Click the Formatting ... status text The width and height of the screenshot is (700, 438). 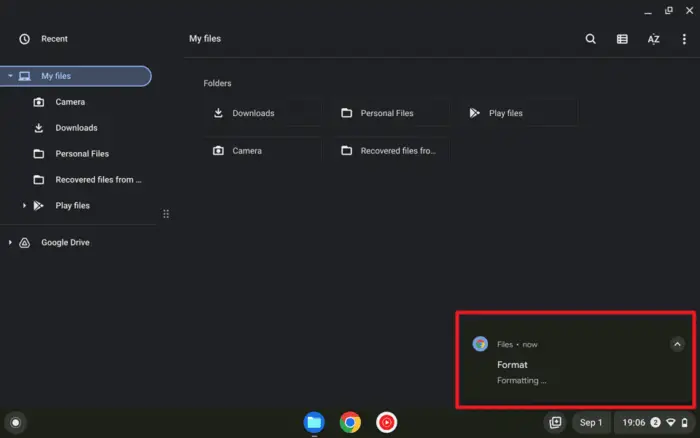tap(521, 380)
